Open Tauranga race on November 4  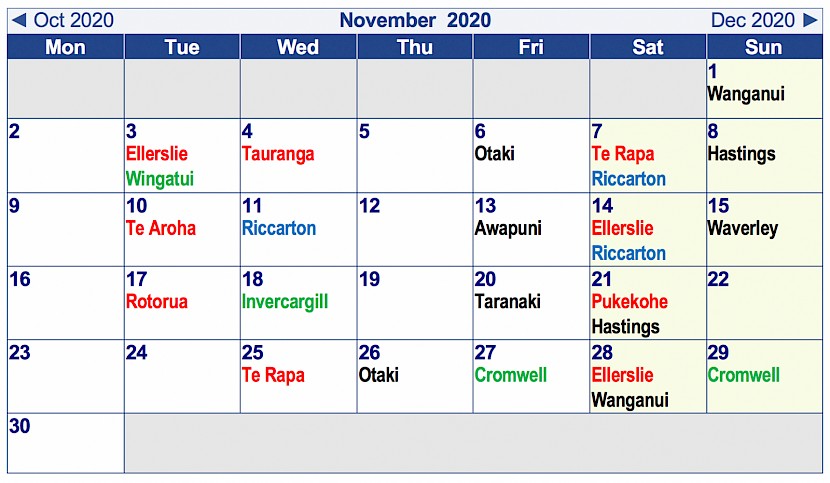tap(278, 154)
